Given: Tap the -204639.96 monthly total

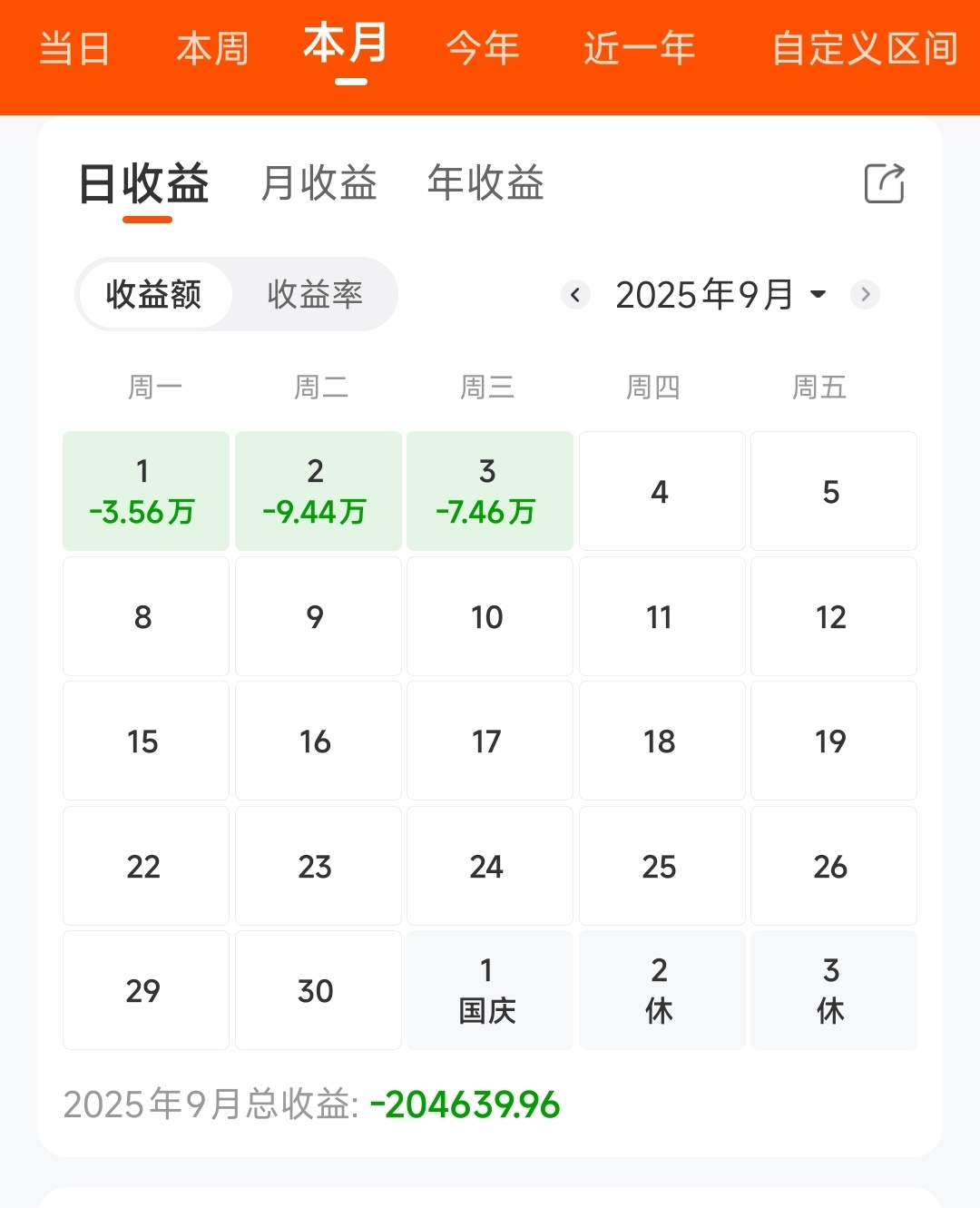Looking at the screenshot, I should [465, 1105].
